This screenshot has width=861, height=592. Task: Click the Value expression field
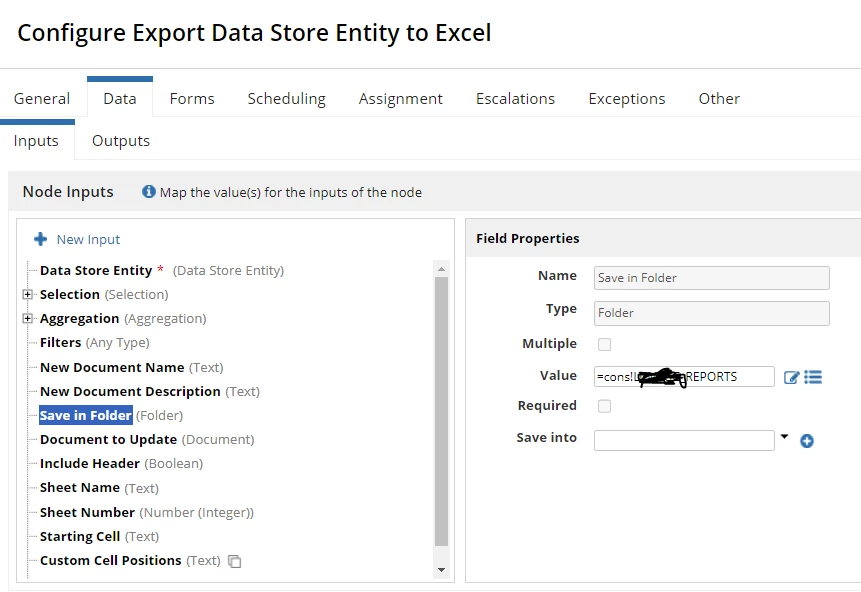click(684, 377)
